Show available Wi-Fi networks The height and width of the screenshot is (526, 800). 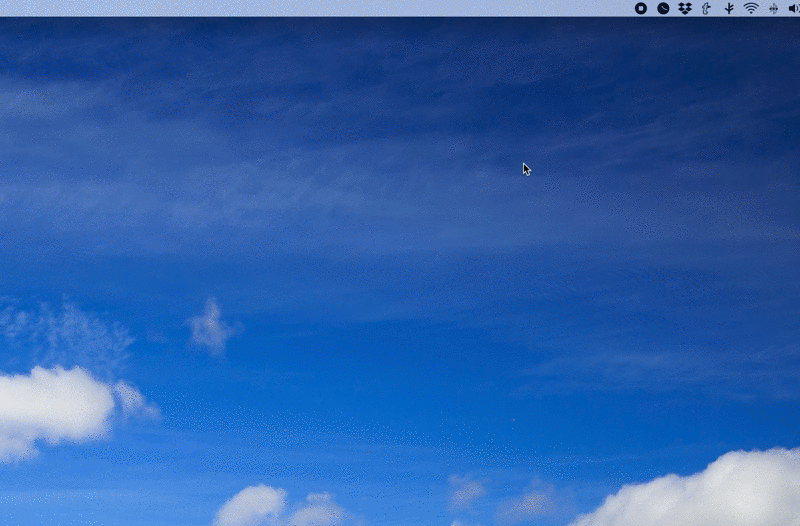coord(751,8)
